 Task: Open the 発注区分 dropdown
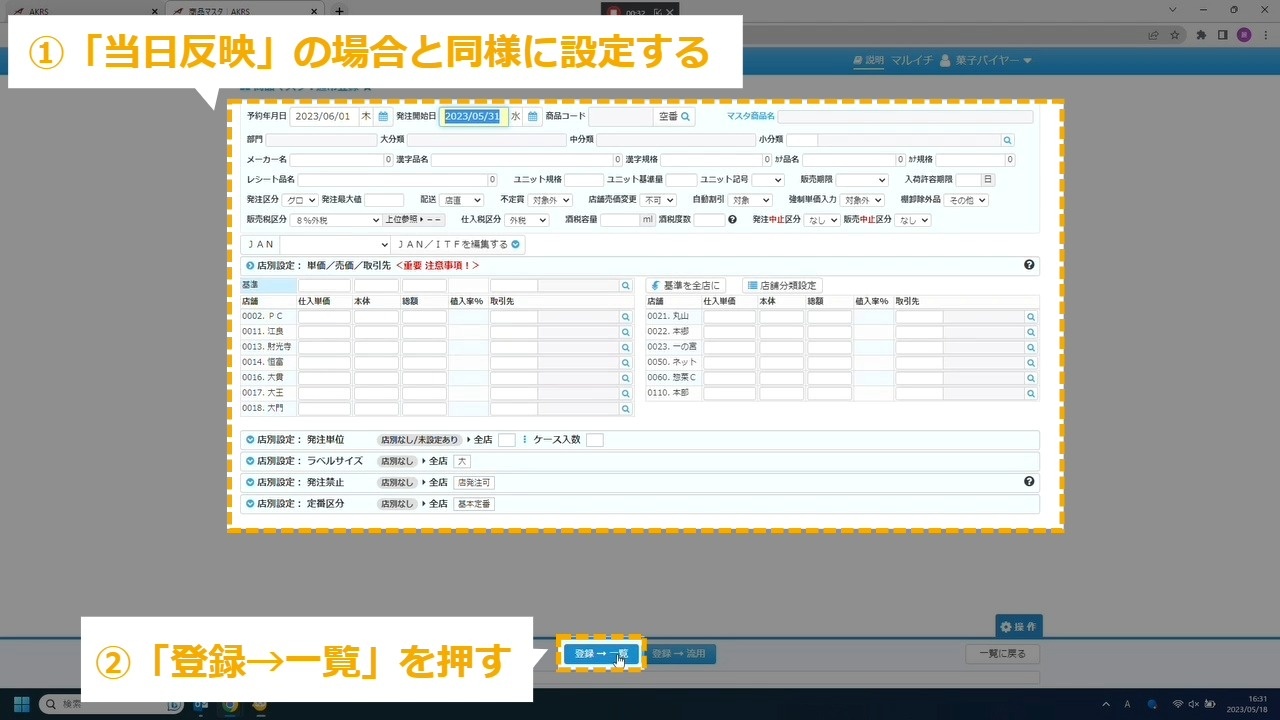click(299, 200)
